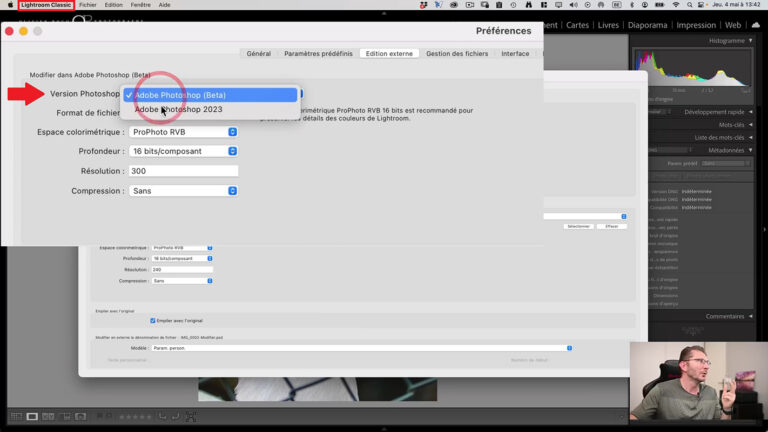Click the clipboard icon in the menu bar
Viewport: 768px width, 432px height.
tap(499, 5)
